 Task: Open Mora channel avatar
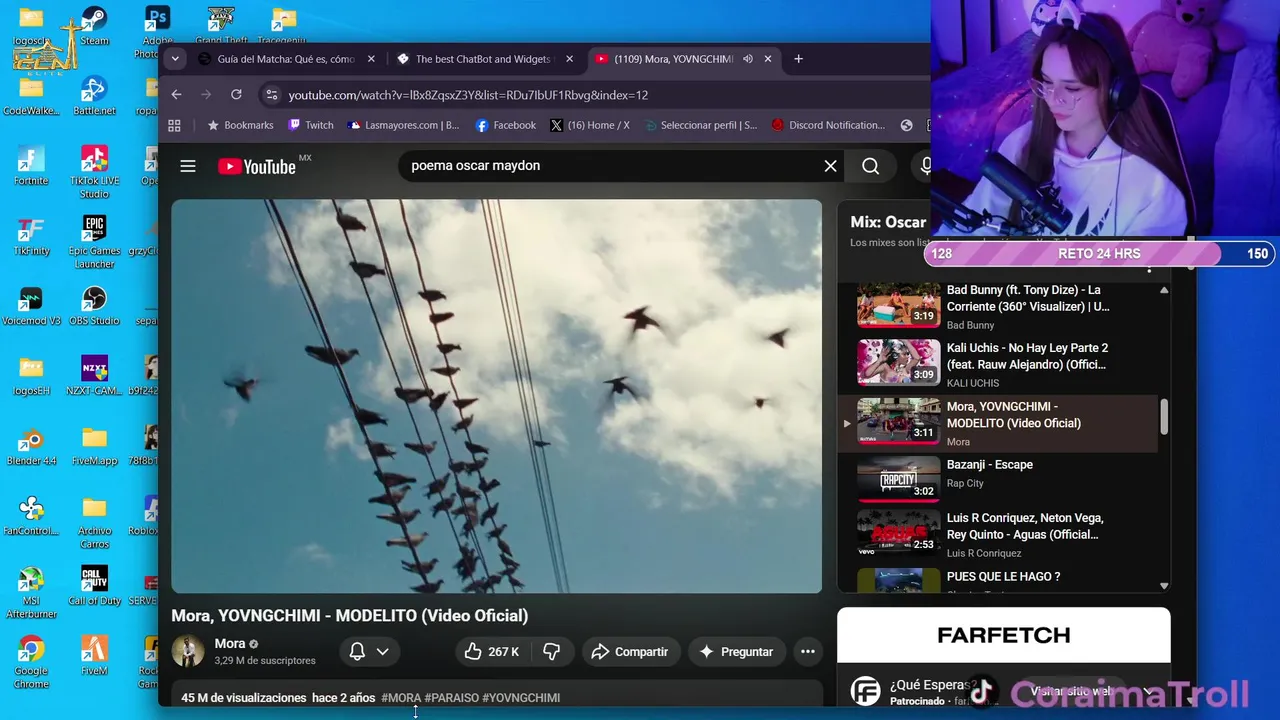pyautogui.click(x=188, y=651)
